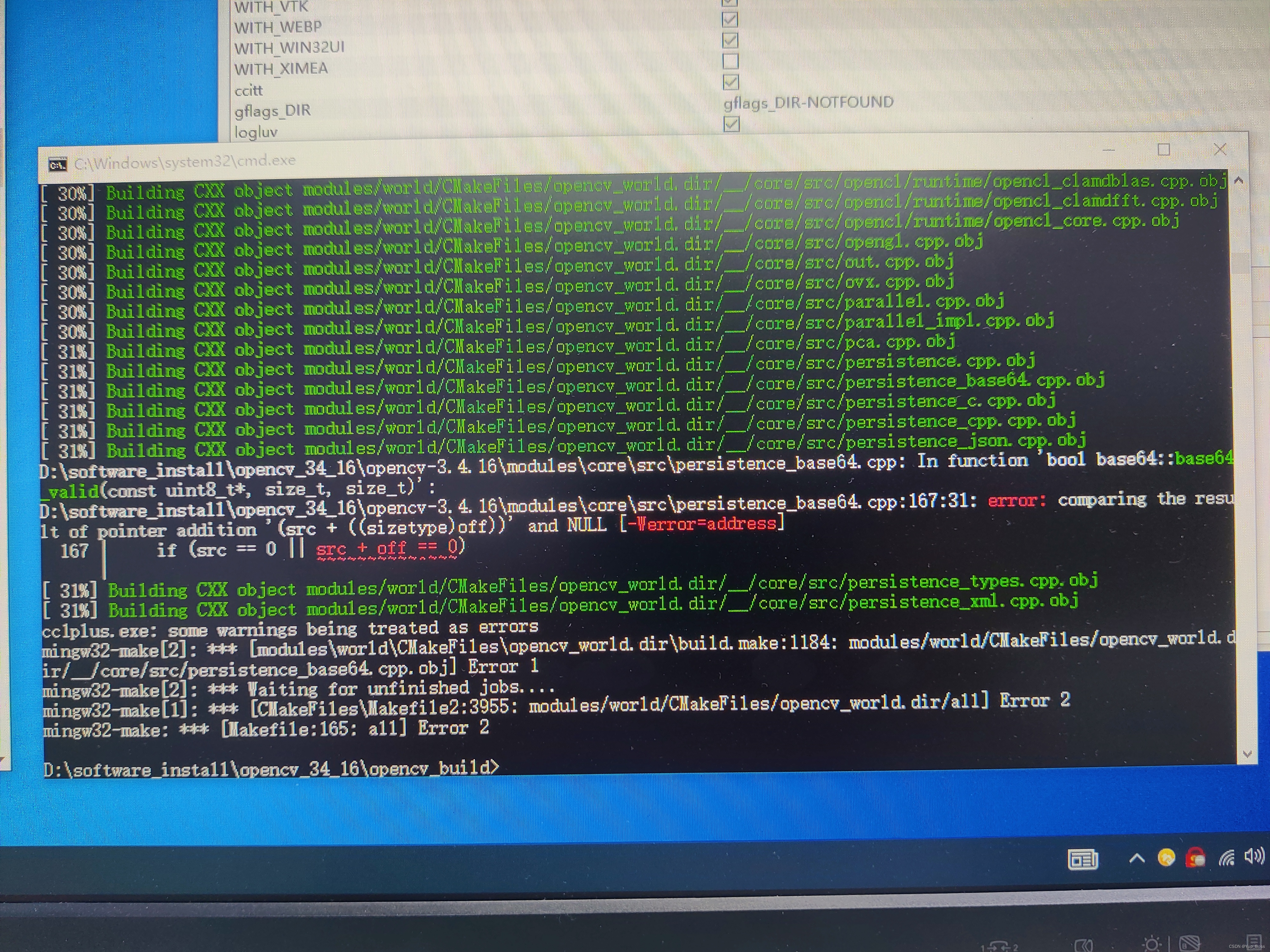The width and height of the screenshot is (1270, 952).
Task: Click the '-Werror=address' flag text
Action: coord(702,523)
